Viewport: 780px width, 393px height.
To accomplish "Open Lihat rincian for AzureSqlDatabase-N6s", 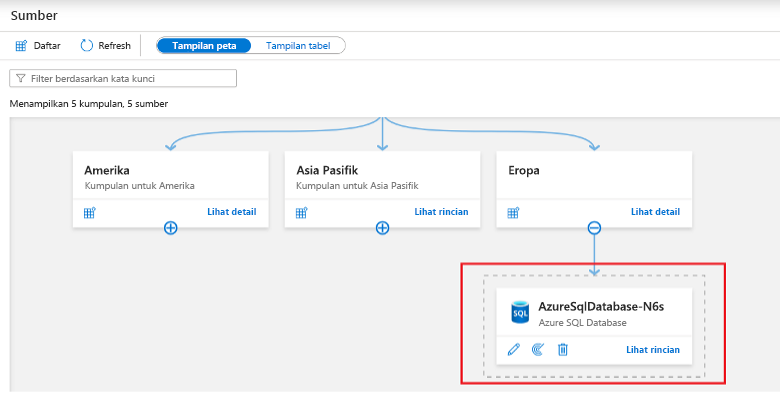I will coord(653,350).
